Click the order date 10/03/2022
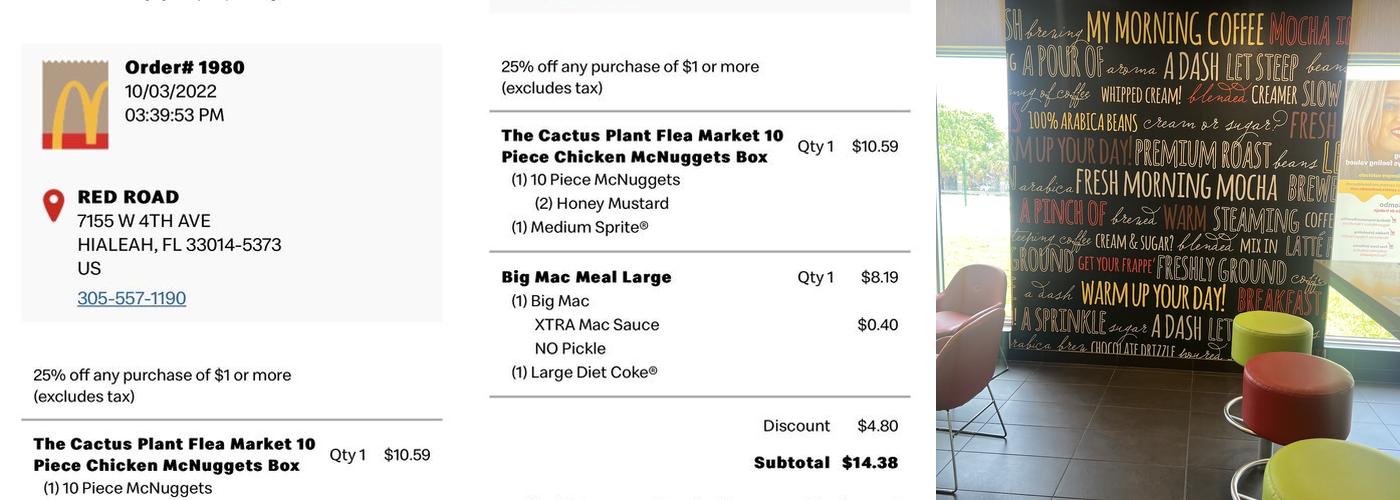Screen dimensions: 1400x500 [x=170, y=91]
